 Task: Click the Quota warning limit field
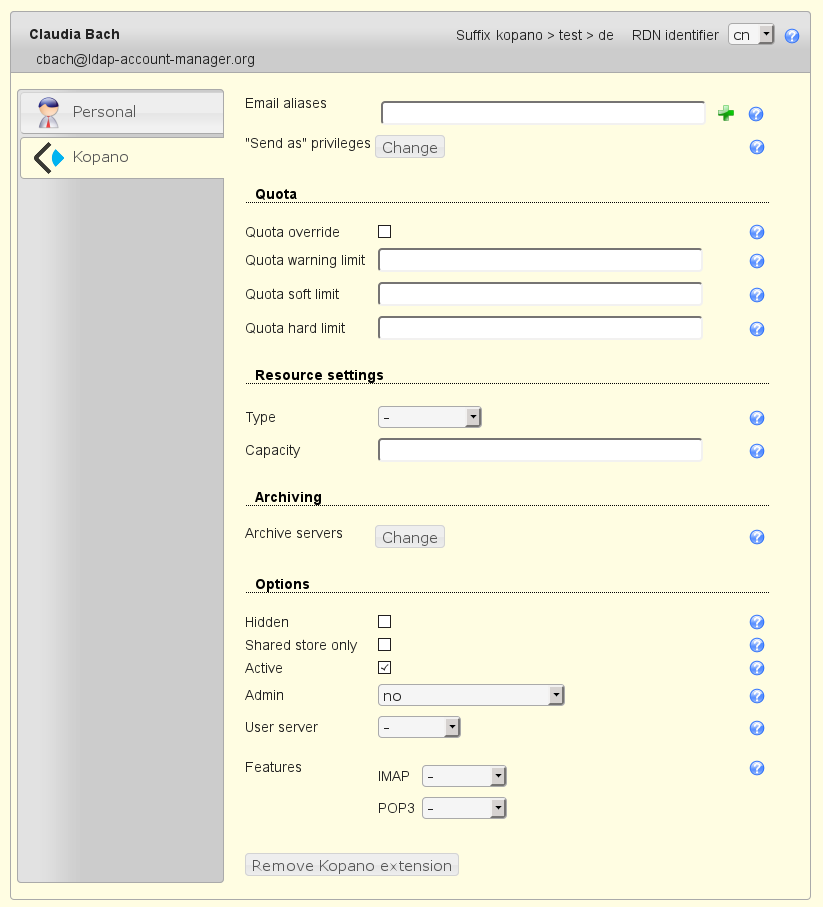tap(540, 261)
